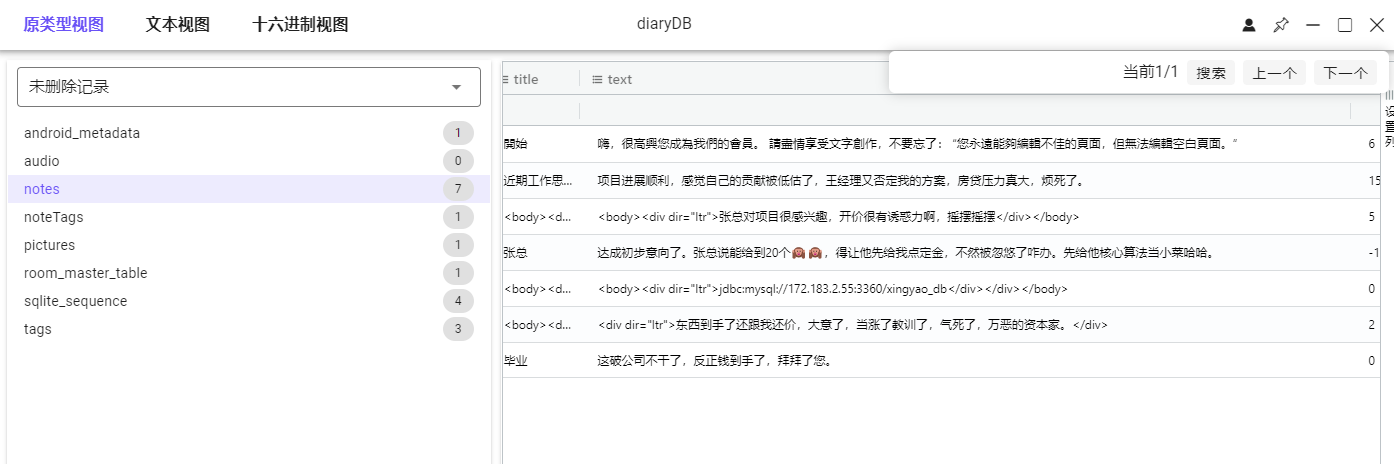The image size is (1394, 464).
Task: Open the pictures table
Action: click(49, 245)
